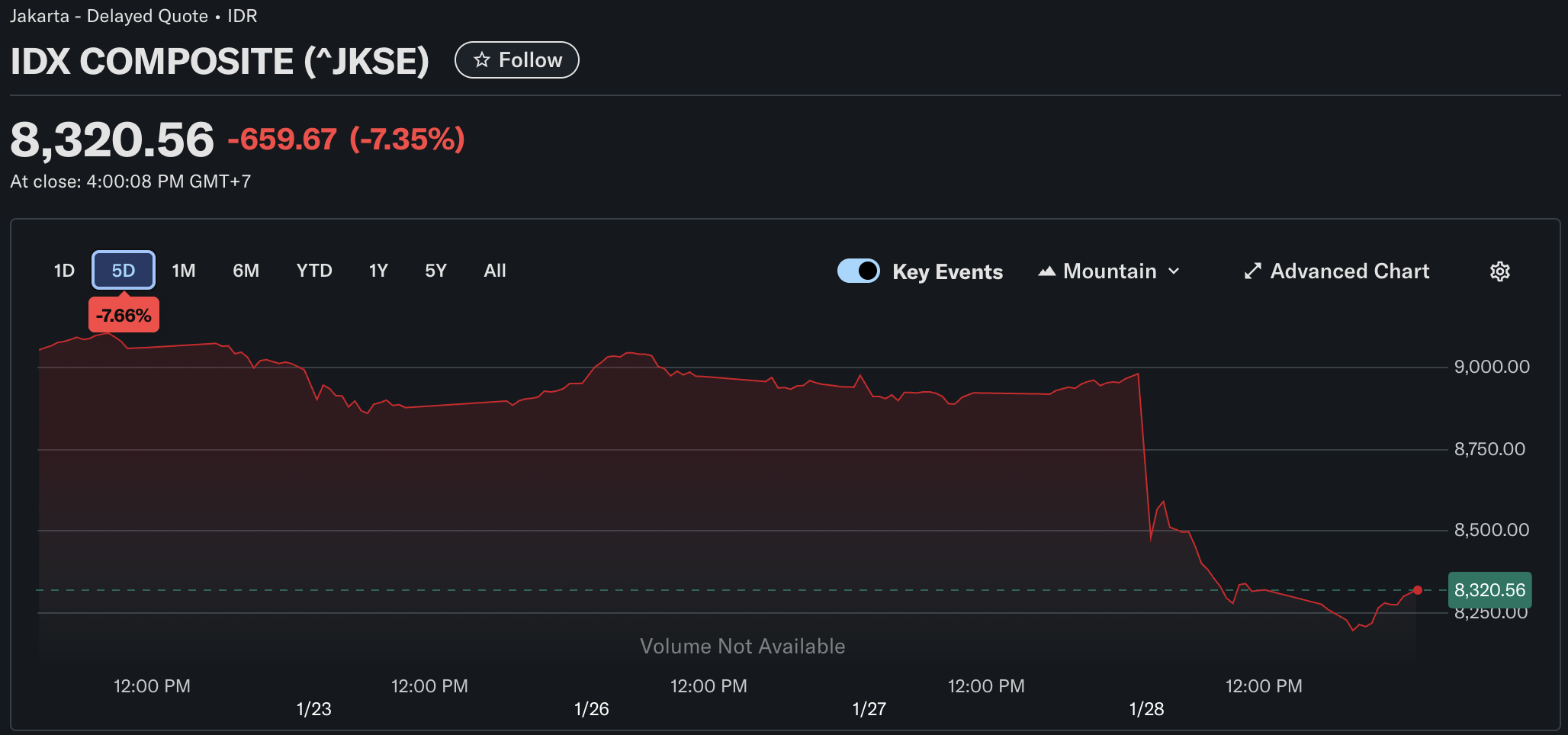Screen dimensions: 1568x735
Task: Click the star icon in Follow button
Action: 481,60
